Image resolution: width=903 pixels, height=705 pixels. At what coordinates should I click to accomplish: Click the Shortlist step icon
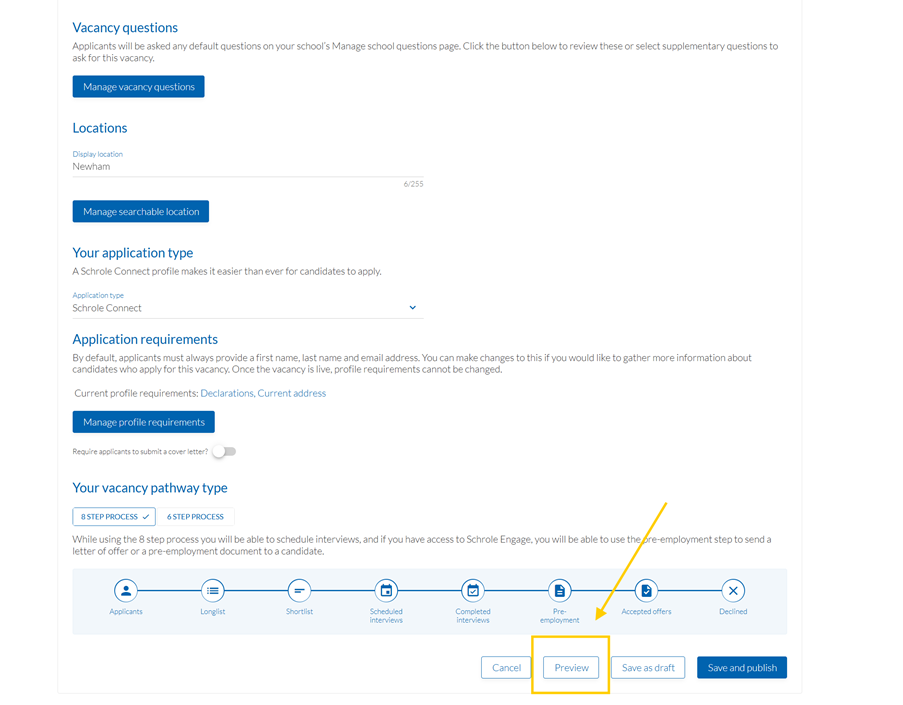click(299, 590)
